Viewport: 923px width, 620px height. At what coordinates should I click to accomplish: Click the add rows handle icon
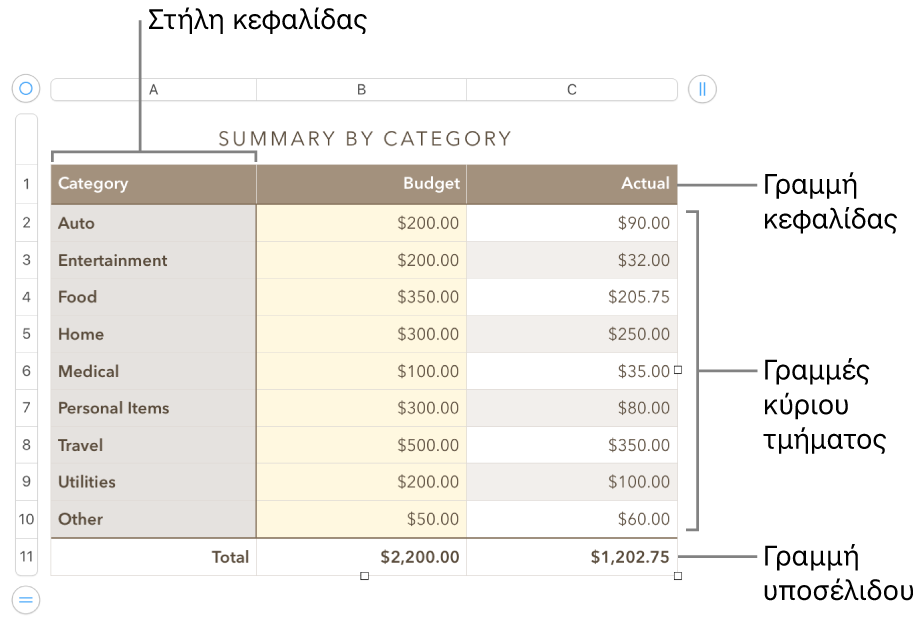click(26, 601)
